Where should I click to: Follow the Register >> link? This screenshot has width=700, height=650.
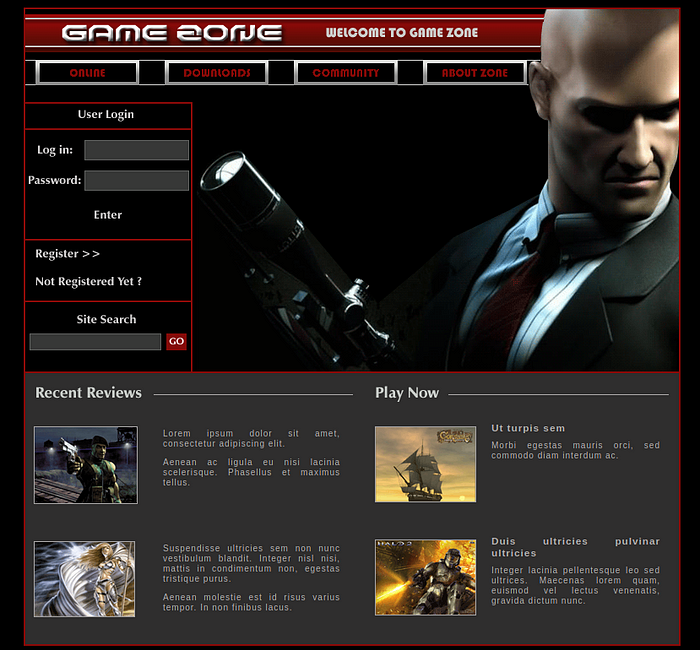[67, 254]
